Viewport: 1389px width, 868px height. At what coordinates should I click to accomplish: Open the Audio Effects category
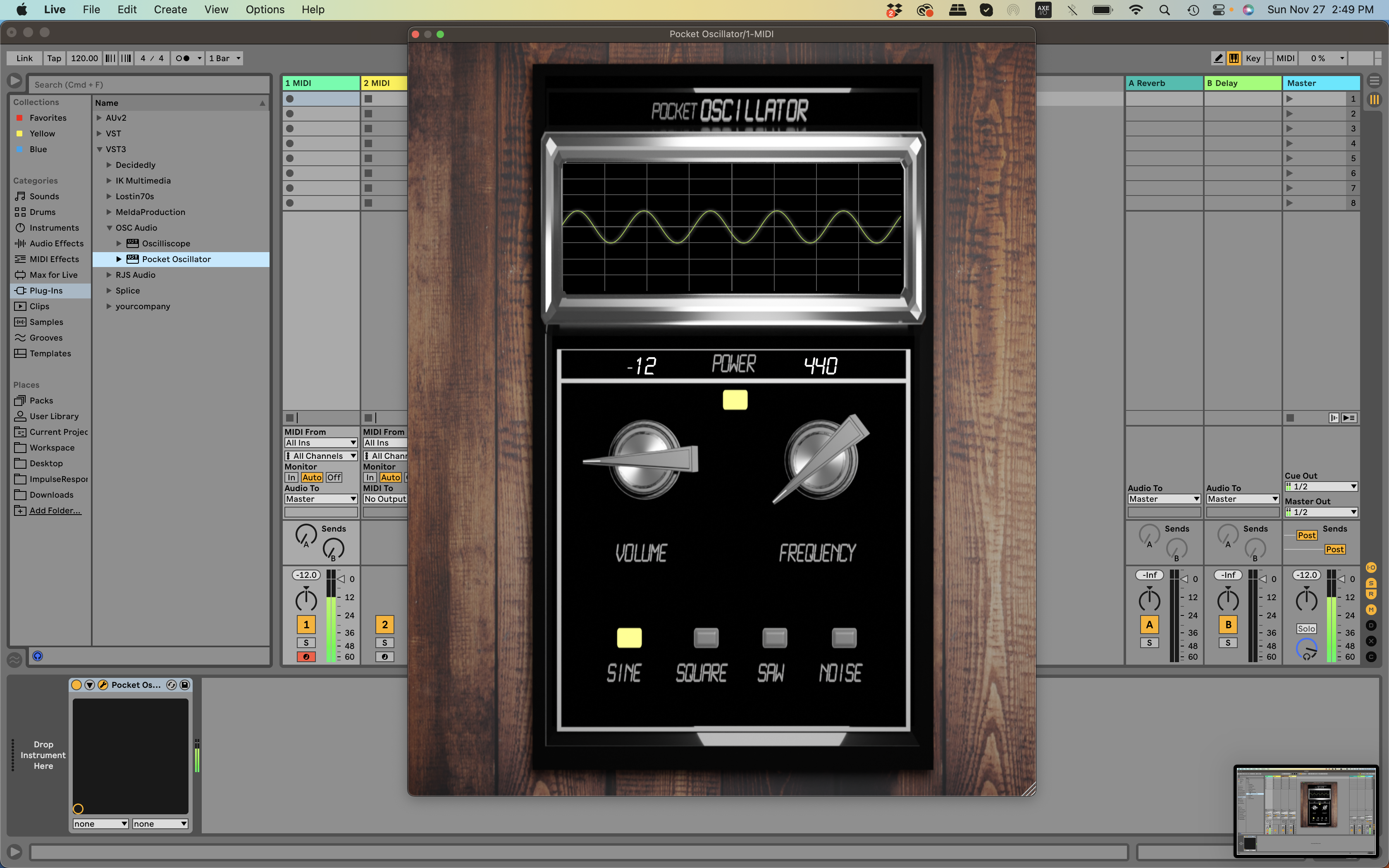click(x=56, y=243)
